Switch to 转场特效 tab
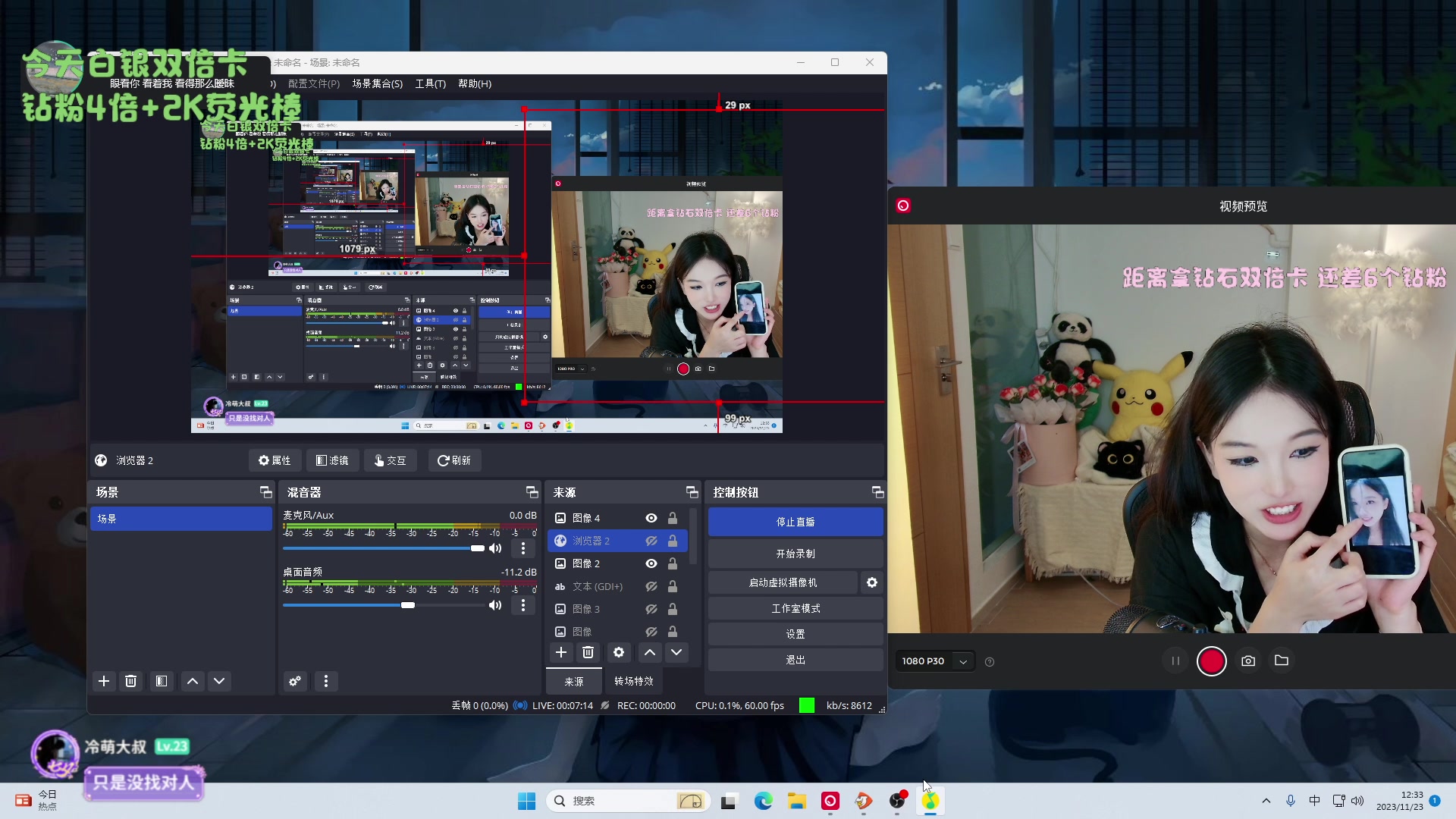1456x819 pixels. [x=634, y=682]
